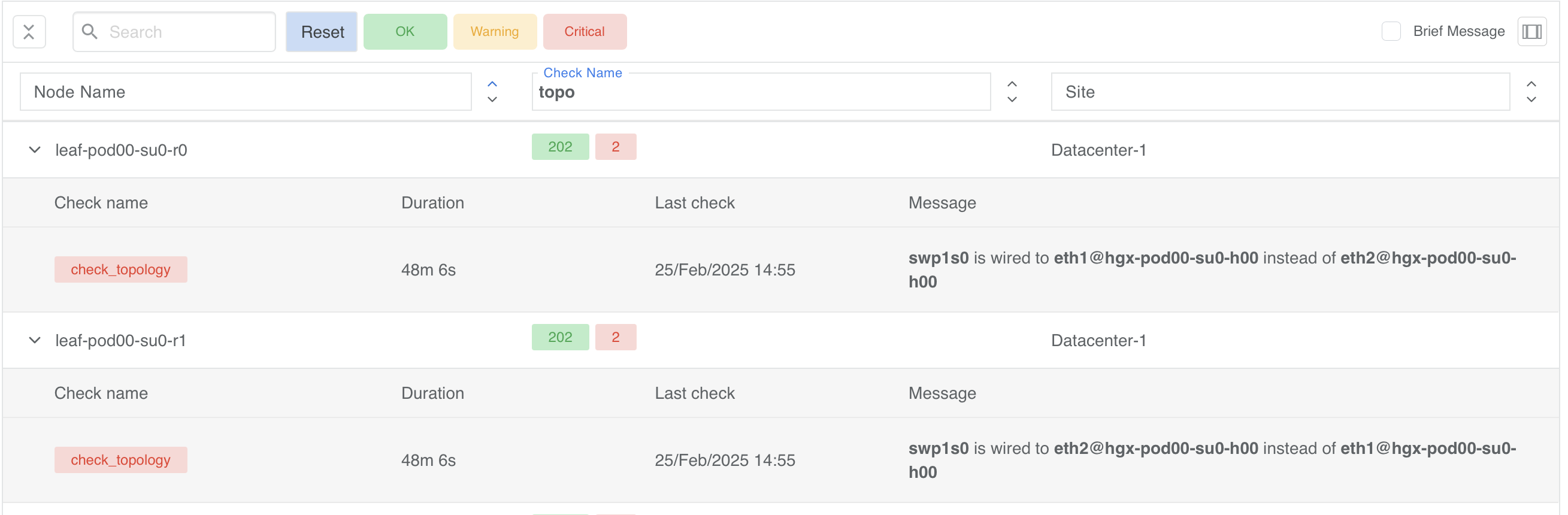Viewport: 1568px width, 515px height.
Task: Click check_topology badge under leaf-pod00-su0-r0
Action: (x=120, y=269)
